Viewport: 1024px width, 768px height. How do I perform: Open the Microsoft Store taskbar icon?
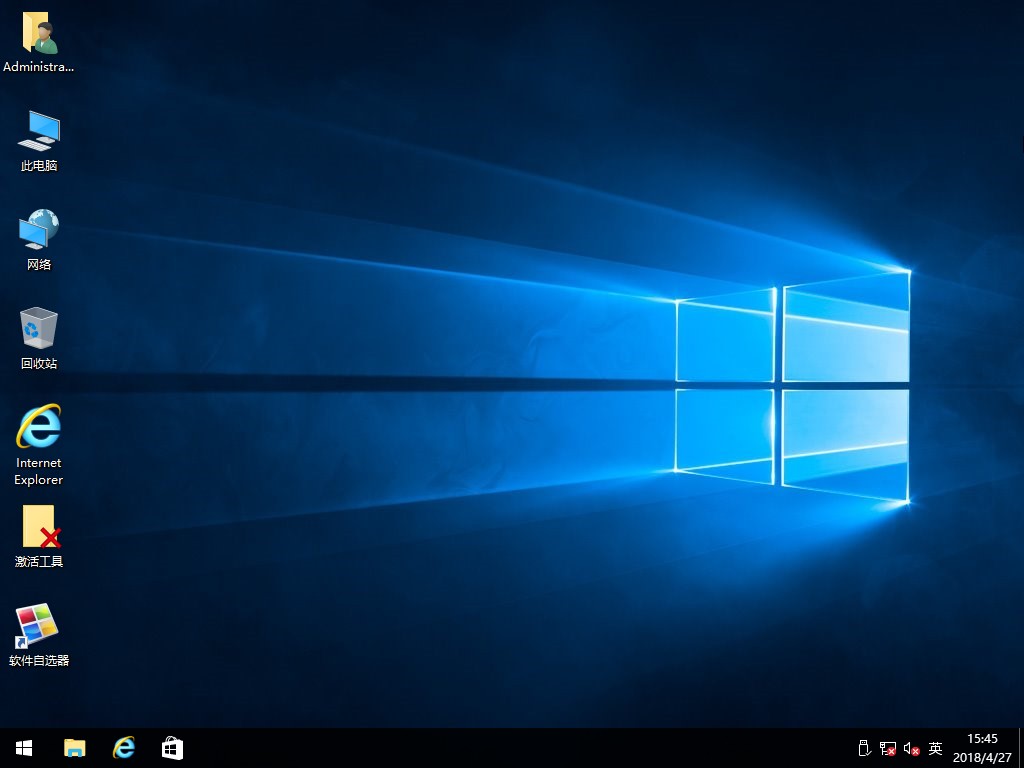point(172,748)
